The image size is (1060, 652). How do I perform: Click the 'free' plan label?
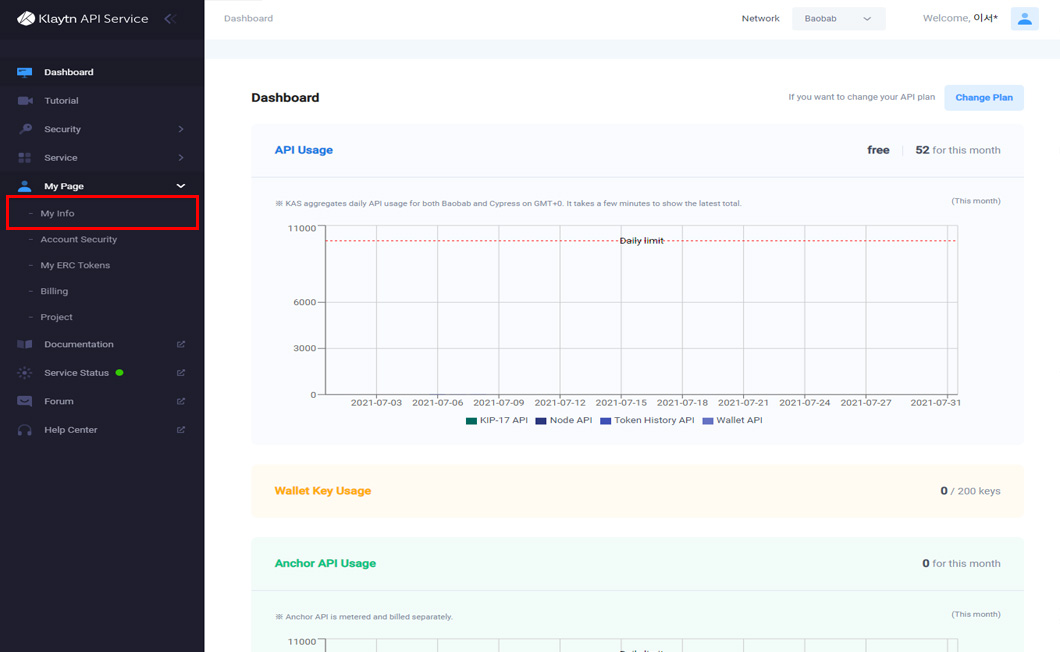[878, 150]
